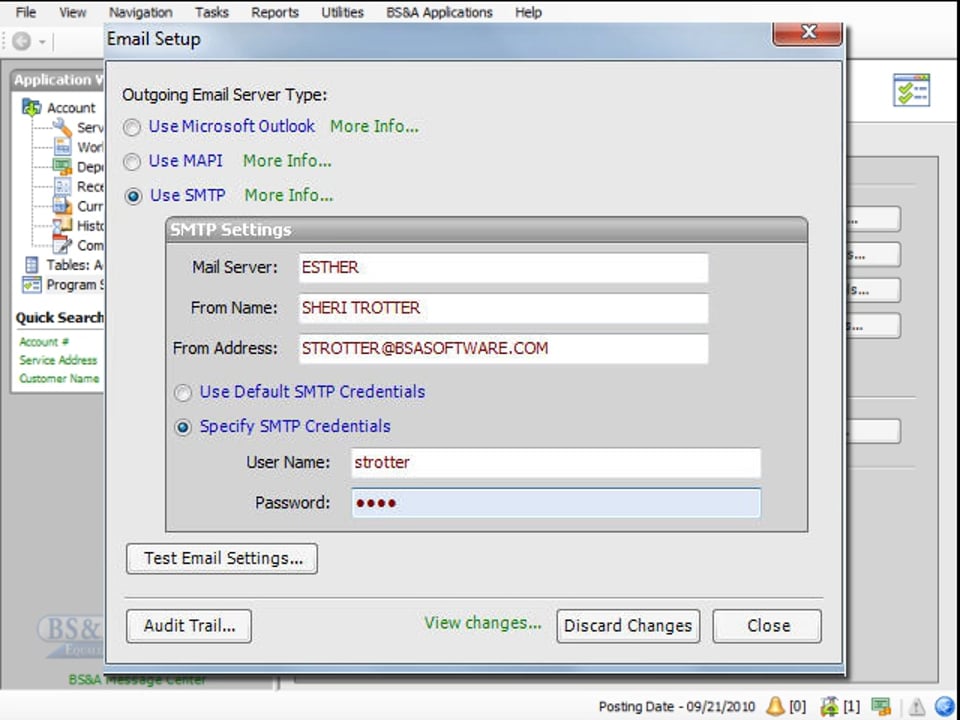Open More Info link for Microsoft Outlook

point(374,126)
